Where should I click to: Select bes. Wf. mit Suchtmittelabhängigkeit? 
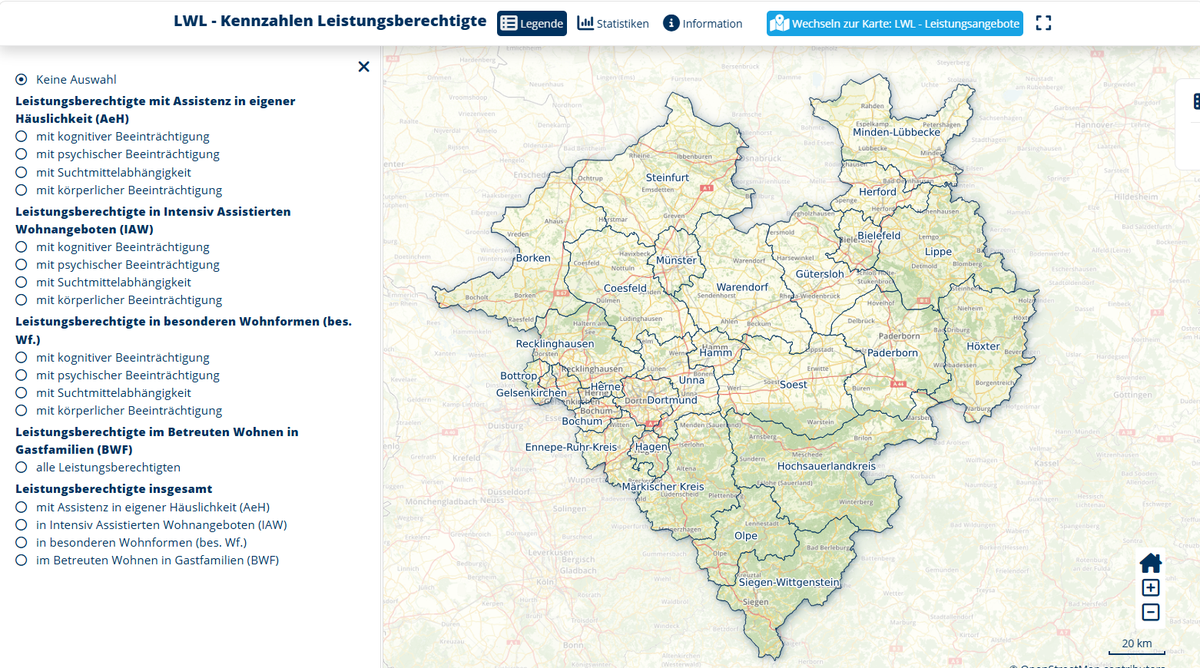coord(21,393)
